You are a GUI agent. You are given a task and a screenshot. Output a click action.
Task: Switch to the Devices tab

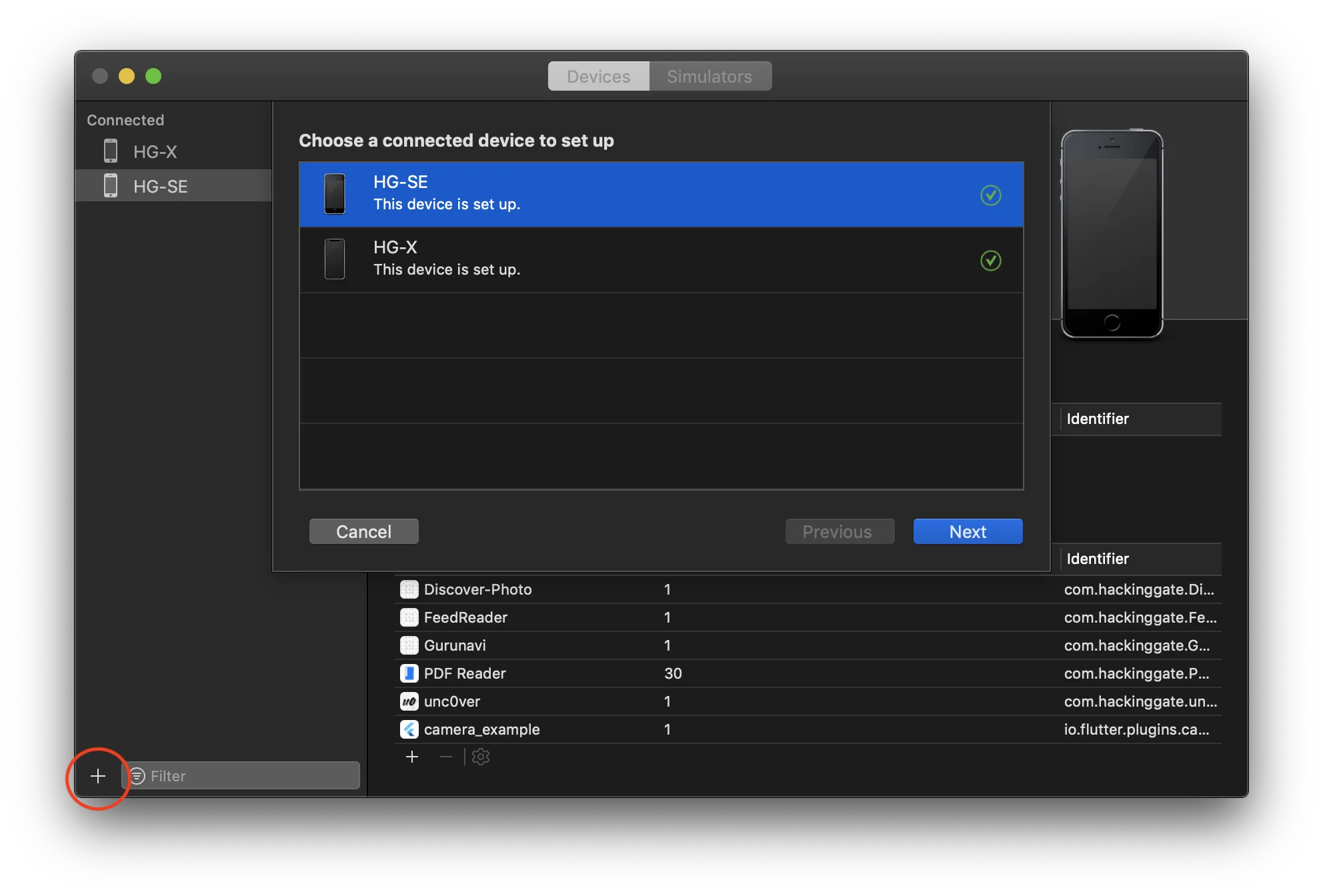[x=598, y=76]
